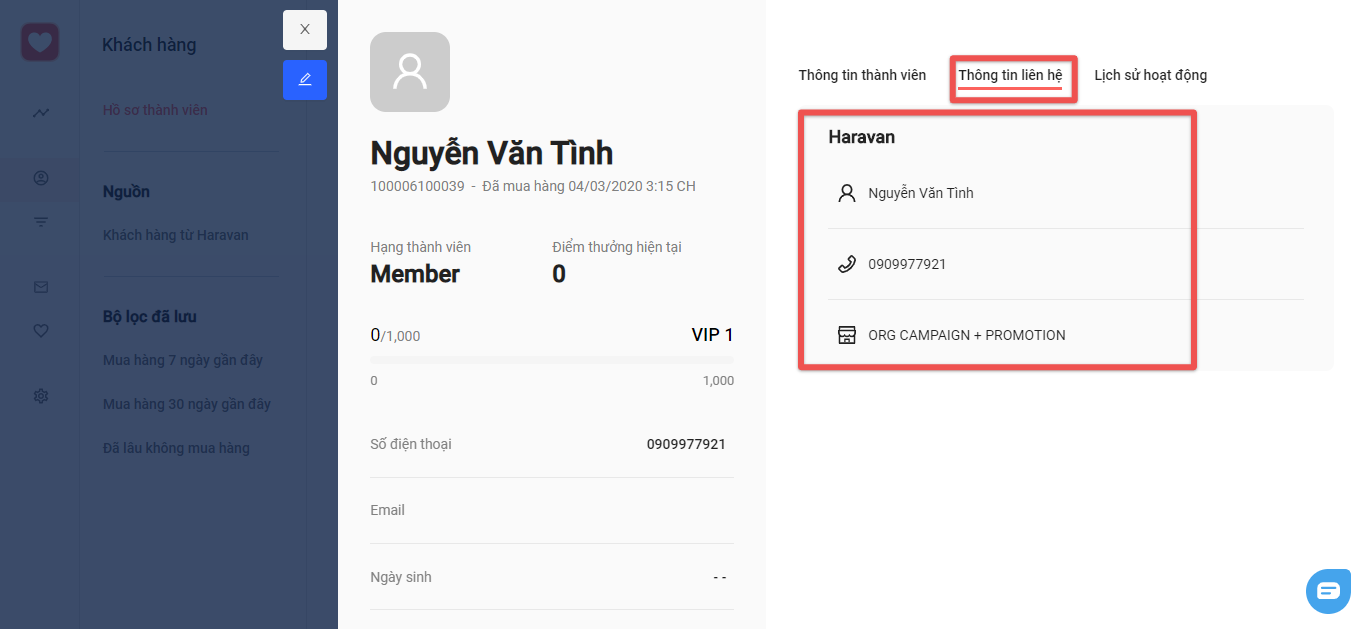Select Khách hàng từ Haravan source
Viewport: 1366px width, 629px height.
(x=176, y=235)
